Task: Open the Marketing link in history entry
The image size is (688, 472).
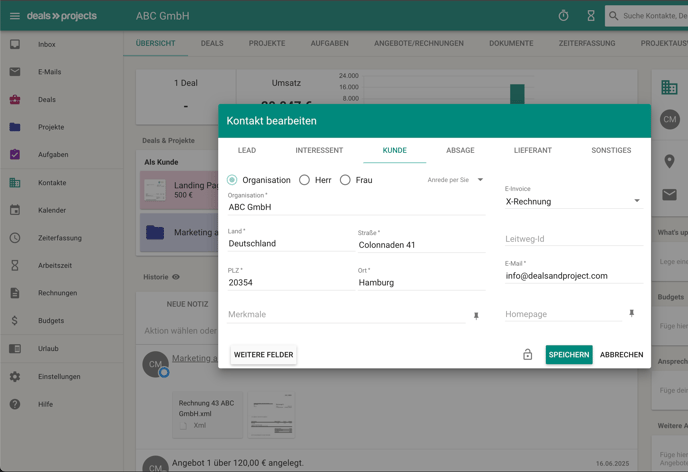Action: click(x=194, y=358)
